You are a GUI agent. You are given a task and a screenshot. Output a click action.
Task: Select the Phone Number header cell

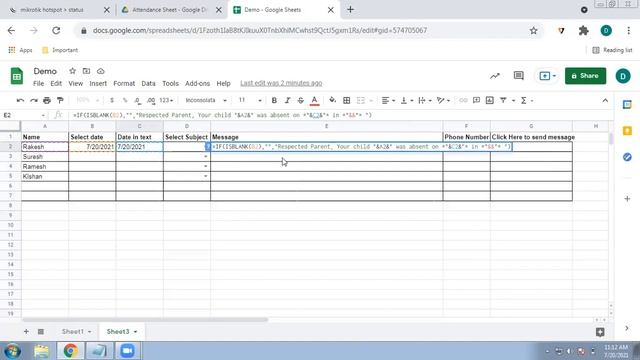467,137
